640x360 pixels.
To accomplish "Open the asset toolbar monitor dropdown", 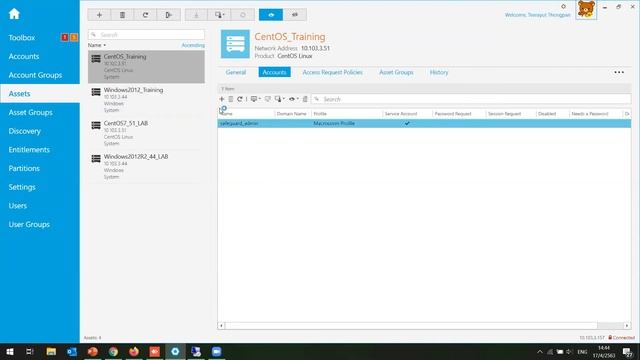I will pyautogui.click(x=220, y=15).
